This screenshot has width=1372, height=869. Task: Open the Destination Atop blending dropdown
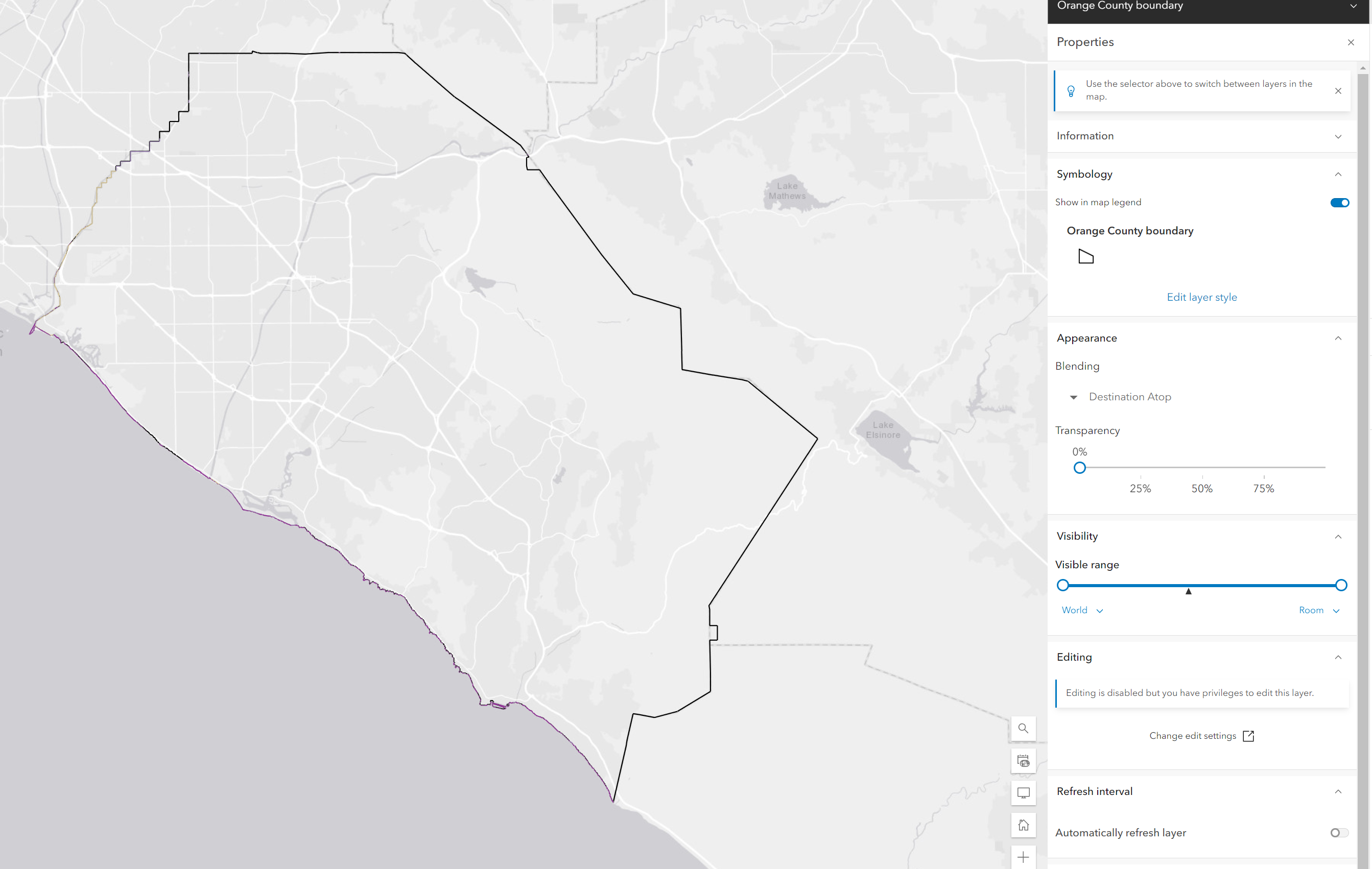[1120, 397]
